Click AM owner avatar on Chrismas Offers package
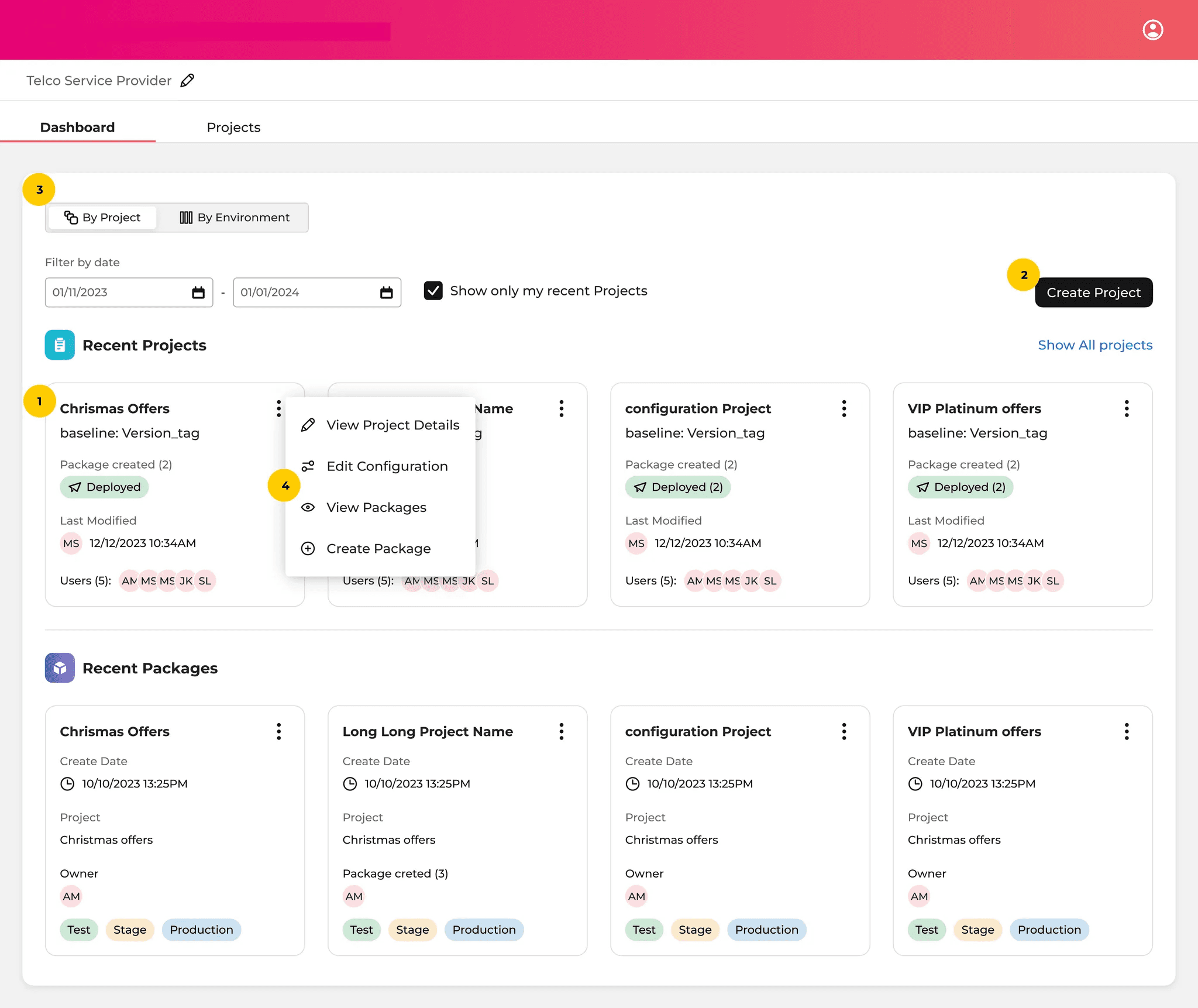The height and width of the screenshot is (1008, 1198). (x=71, y=896)
